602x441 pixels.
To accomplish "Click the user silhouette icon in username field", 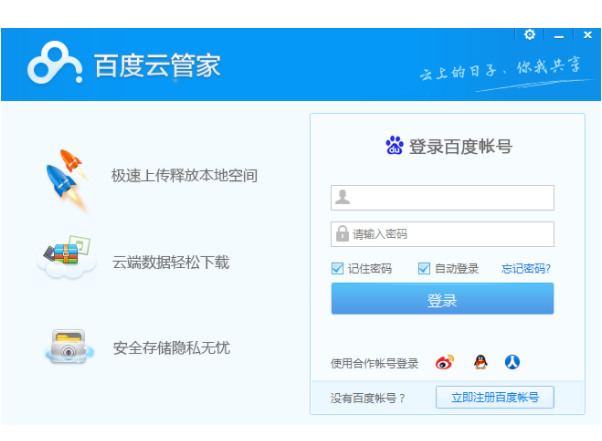I will 342,197.
